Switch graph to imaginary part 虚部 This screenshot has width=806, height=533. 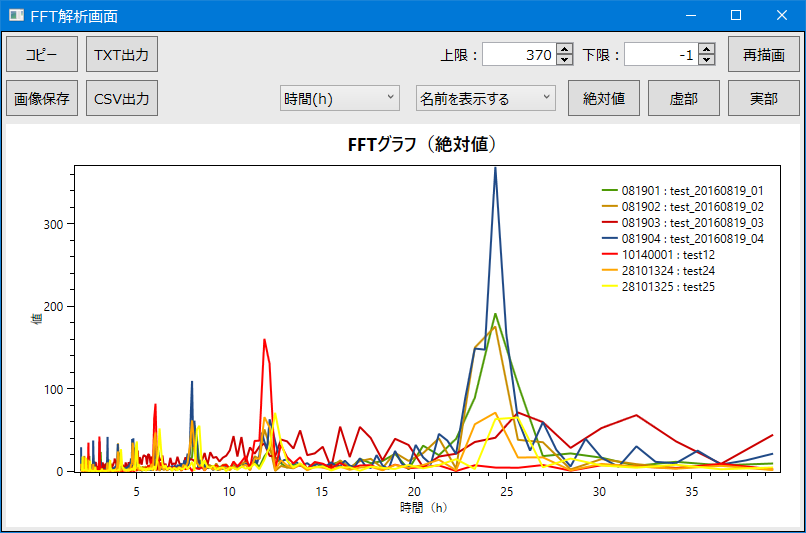point(684,98)
